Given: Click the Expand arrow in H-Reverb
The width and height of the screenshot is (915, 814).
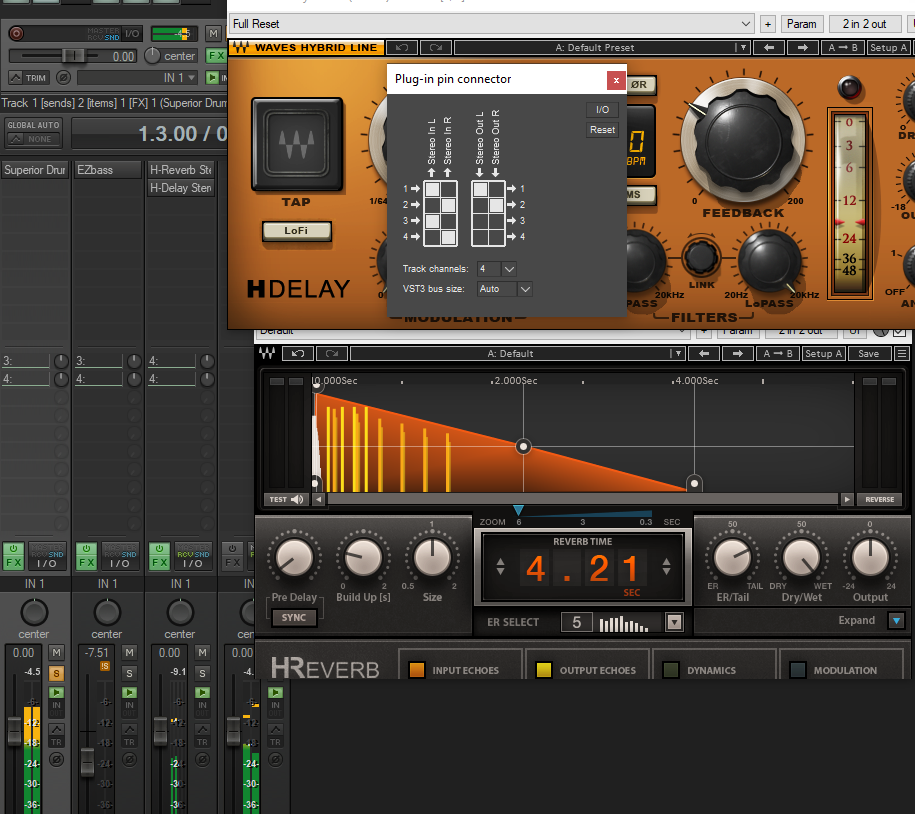Looking at the screenshot, I should tap(896, 620).
